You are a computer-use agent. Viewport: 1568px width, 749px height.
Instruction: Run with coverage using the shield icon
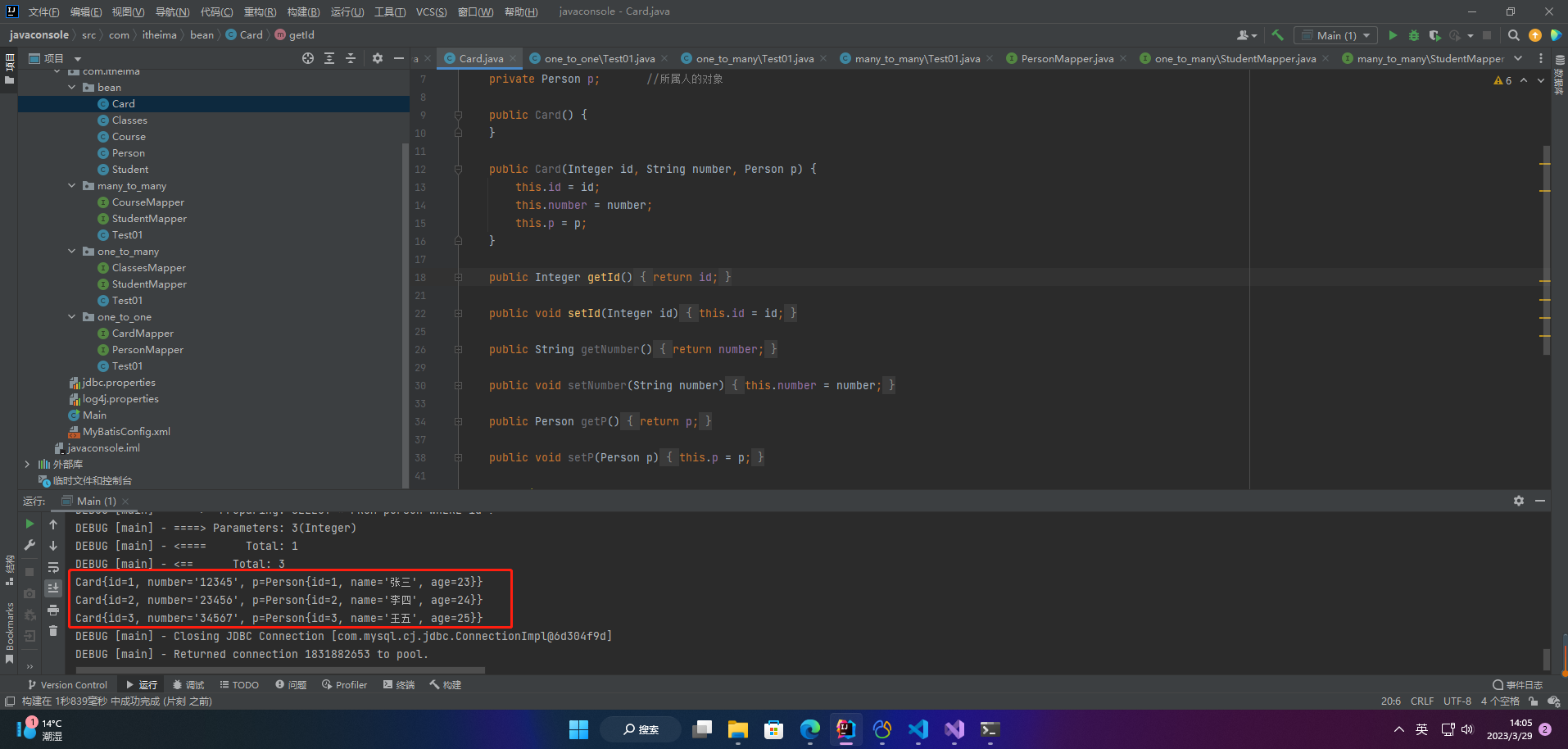coord(1434,35)
